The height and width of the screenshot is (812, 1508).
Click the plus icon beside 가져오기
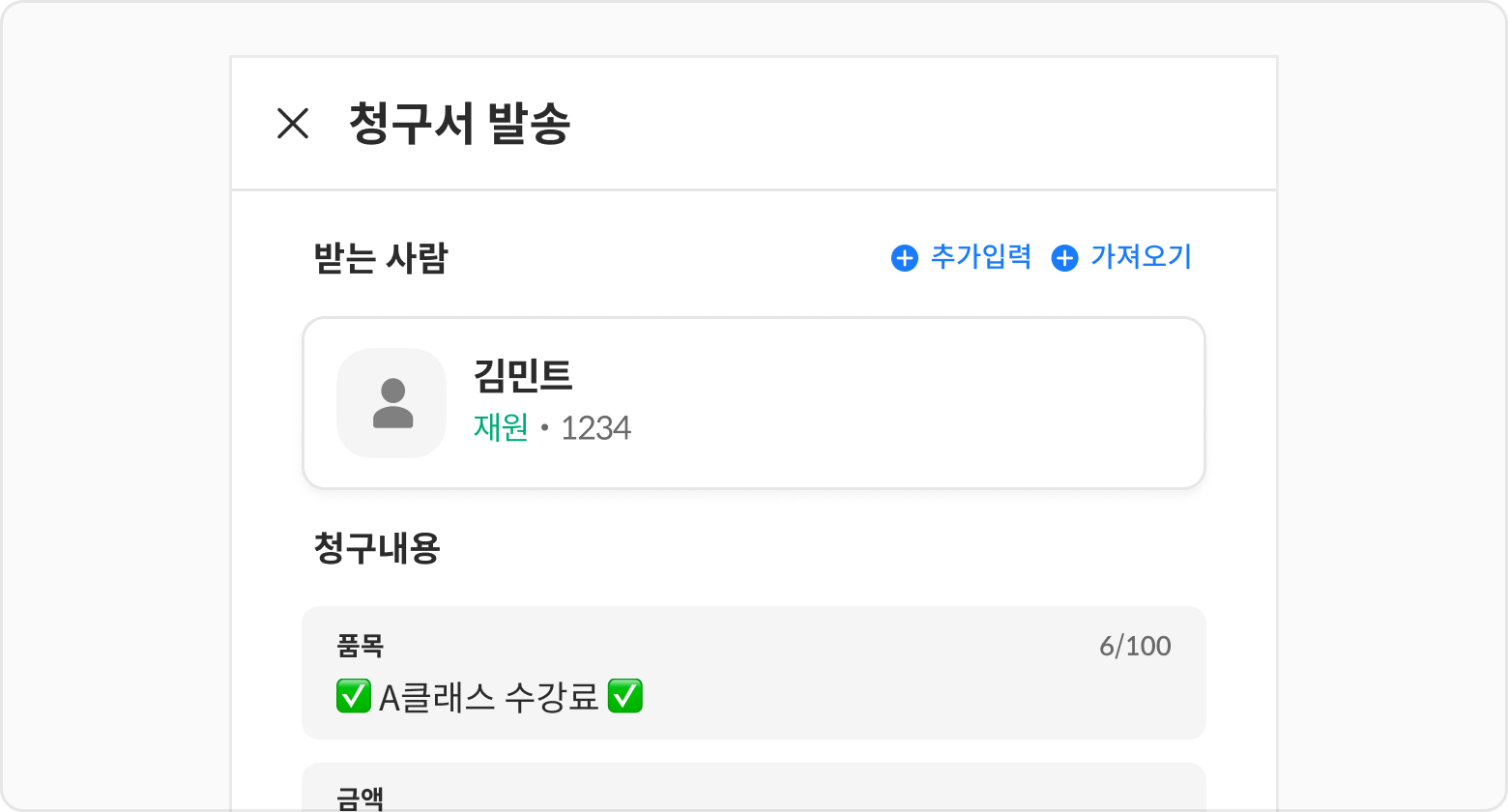(1064, 258)
